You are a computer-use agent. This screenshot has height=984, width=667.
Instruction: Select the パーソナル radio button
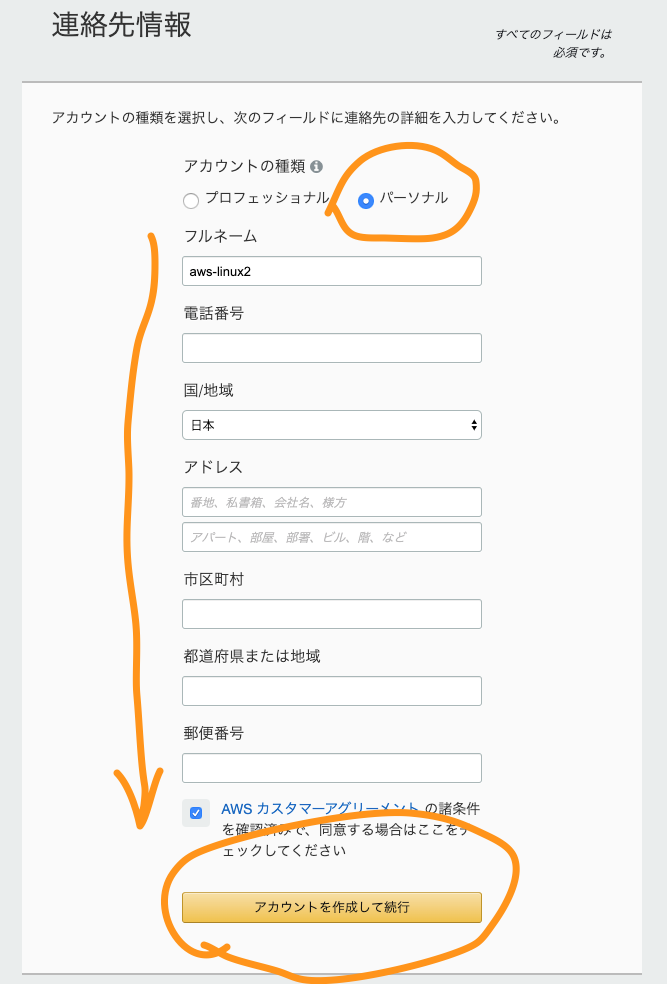click(x=366, y=200)
